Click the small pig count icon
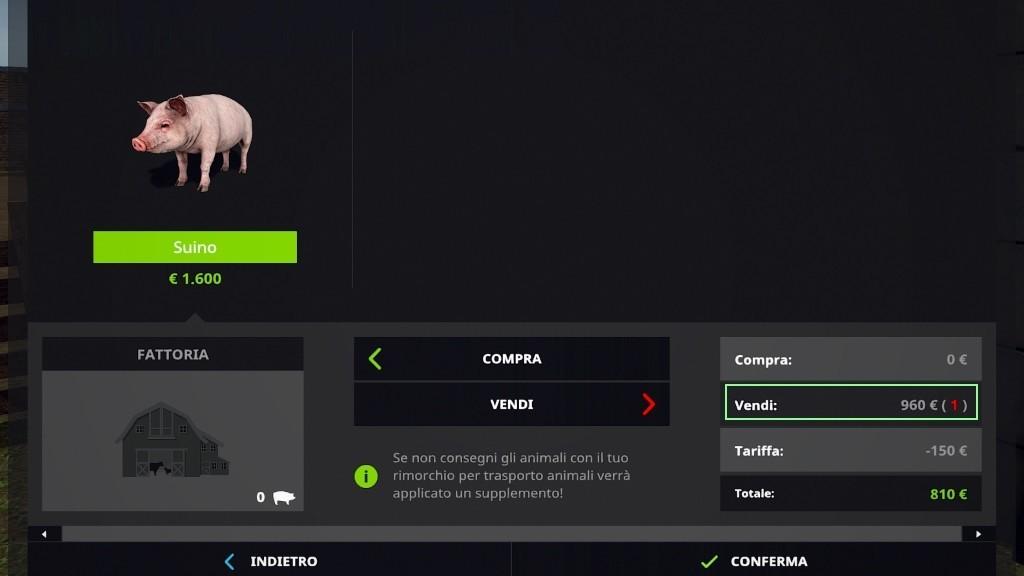Viewport: 1024px width, 576px height. [x=283, y=498]
